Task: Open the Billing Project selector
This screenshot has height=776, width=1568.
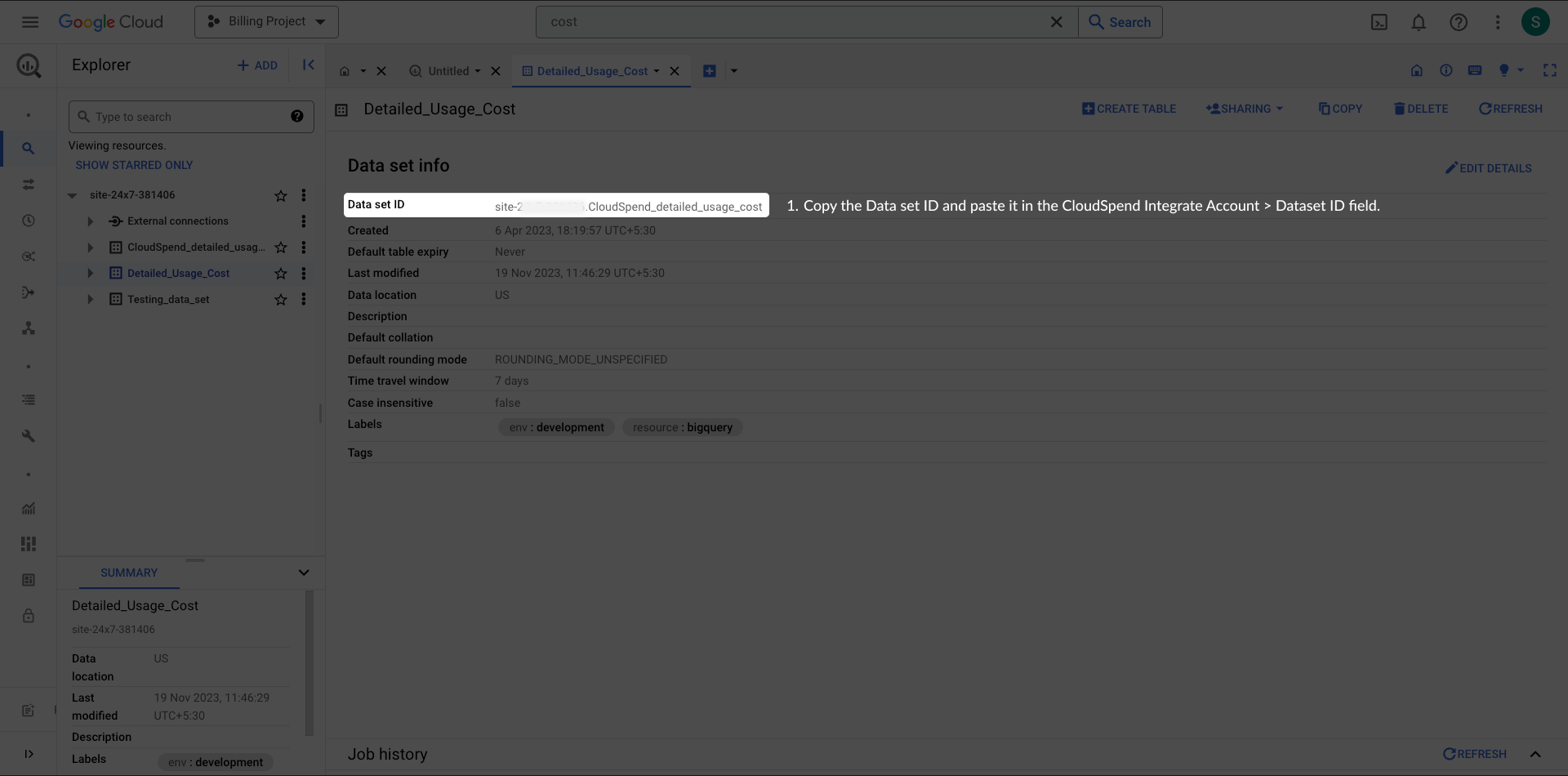Action: coord(266,21)
